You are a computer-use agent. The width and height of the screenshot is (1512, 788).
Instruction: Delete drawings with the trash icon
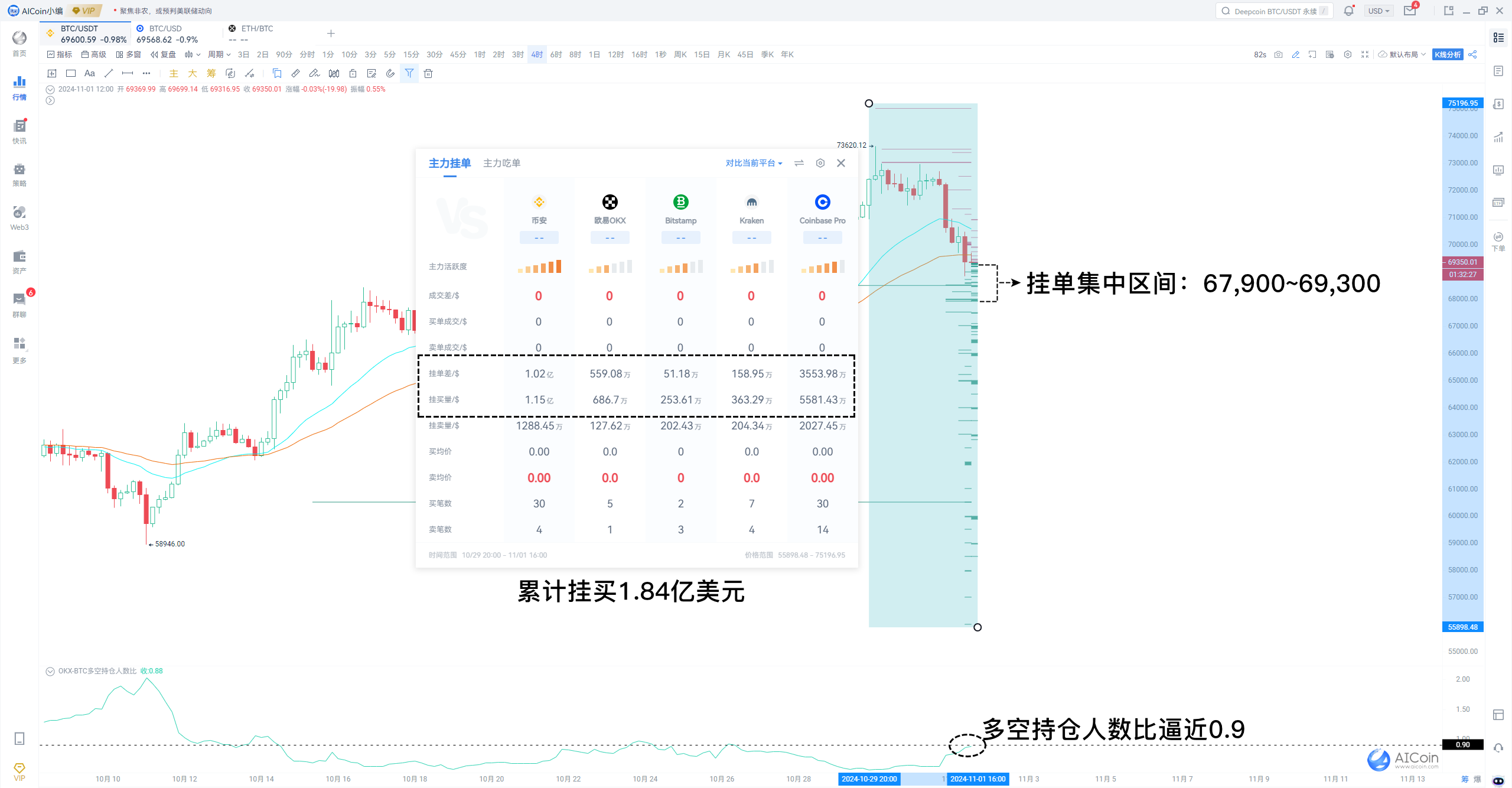tap(429, 73)
